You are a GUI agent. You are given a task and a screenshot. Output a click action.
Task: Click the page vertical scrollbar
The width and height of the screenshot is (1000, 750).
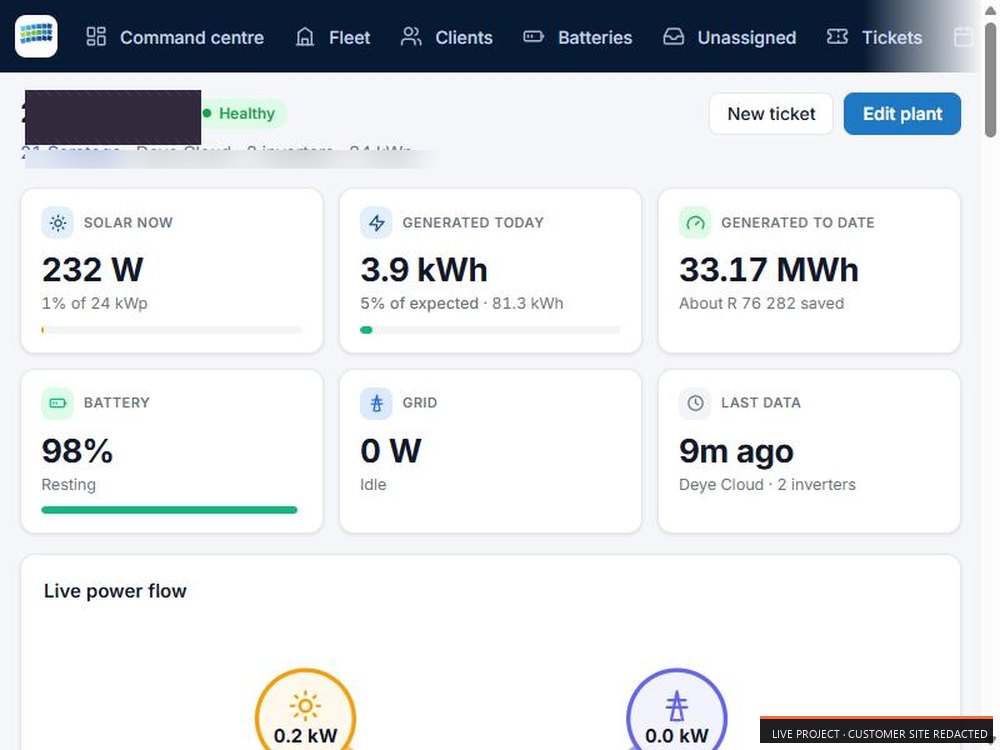click(x=990, y=80)
